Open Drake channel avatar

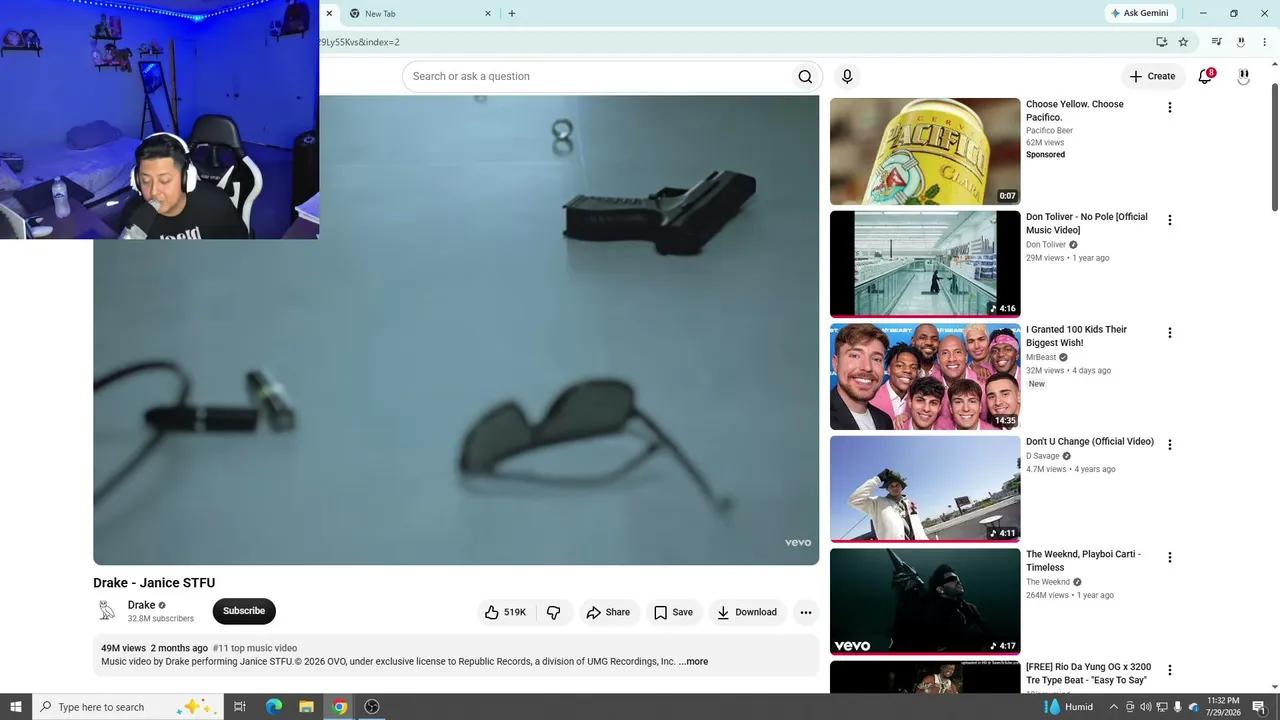point(107,611)
